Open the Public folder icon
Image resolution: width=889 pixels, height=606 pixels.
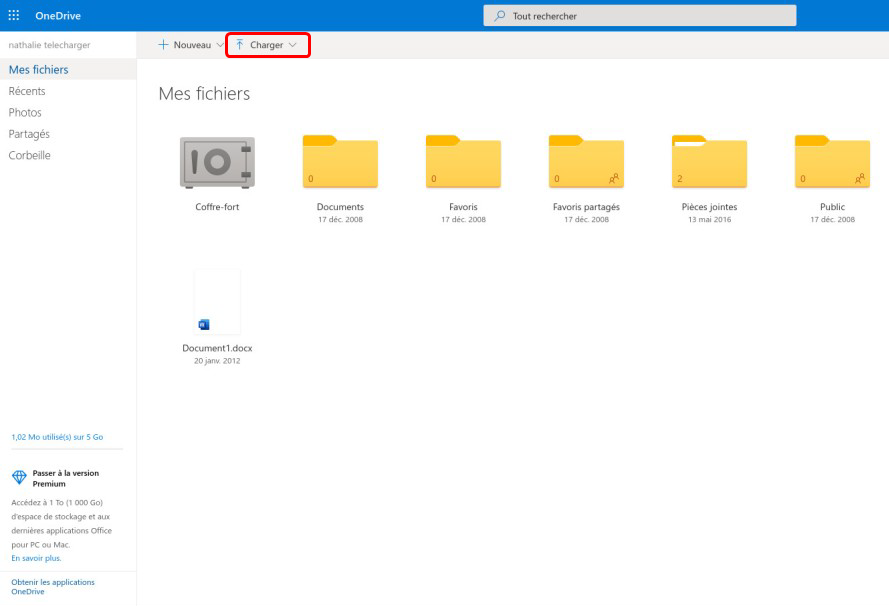(x=832, y=161)
